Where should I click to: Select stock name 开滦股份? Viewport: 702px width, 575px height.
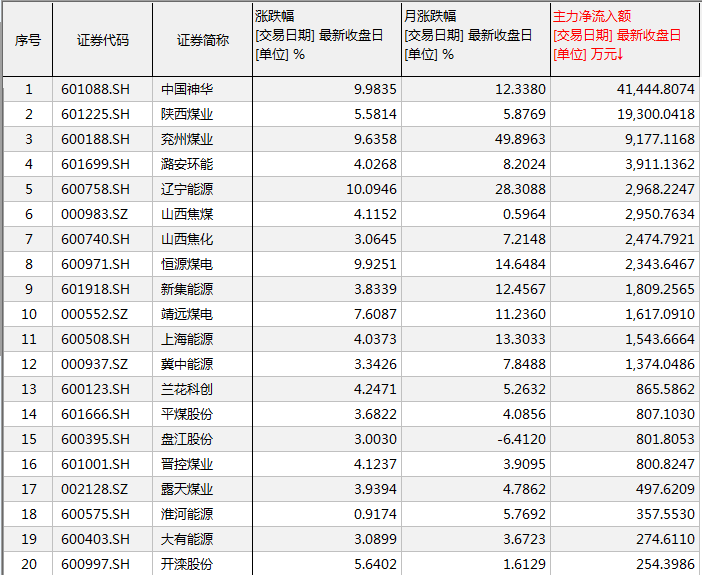tap(187, 564)
